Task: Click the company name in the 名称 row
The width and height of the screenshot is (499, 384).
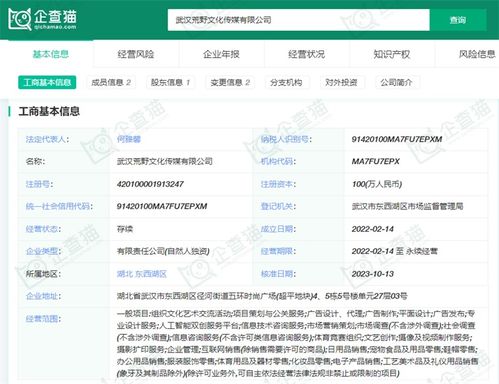Action: (165, 162)
